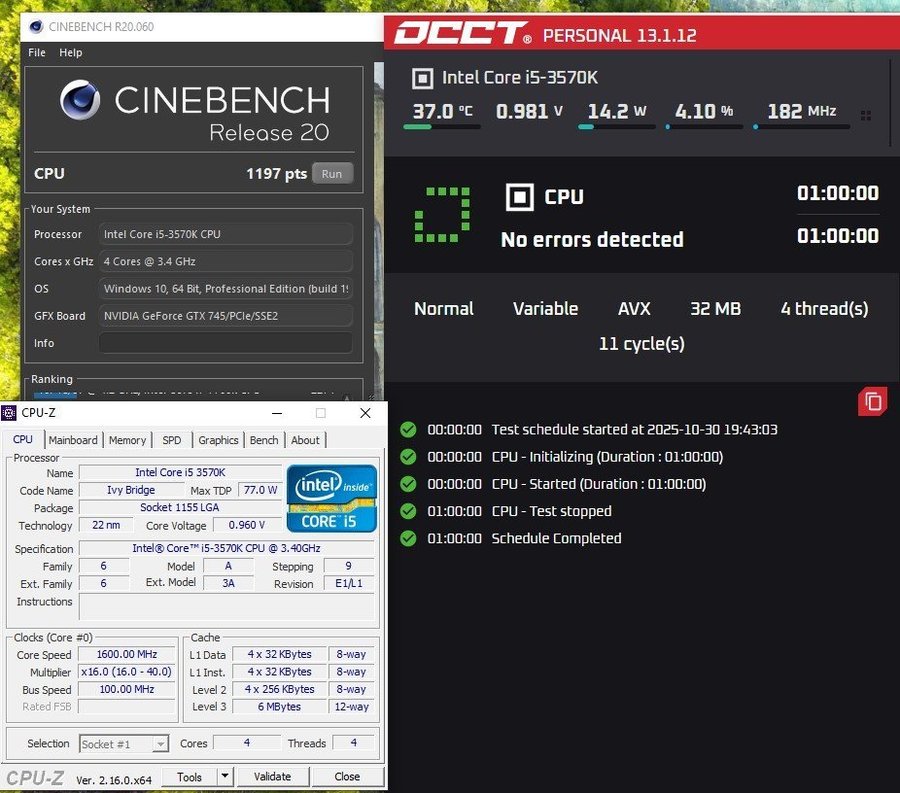Click the Validate button in CPU-Z
The width and height of the screenshot is (900, 793).
tap(272, 776)
